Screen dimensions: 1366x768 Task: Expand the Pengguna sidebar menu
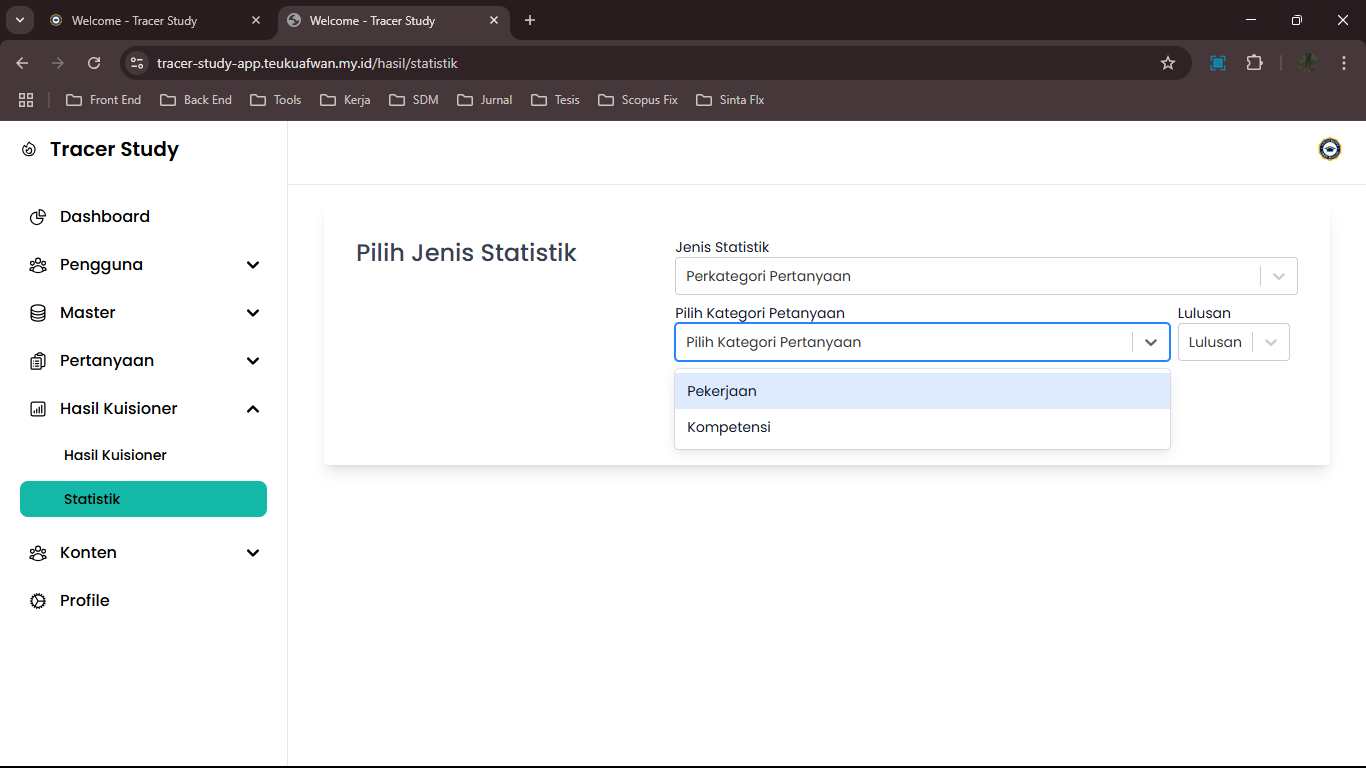(253, 265)
